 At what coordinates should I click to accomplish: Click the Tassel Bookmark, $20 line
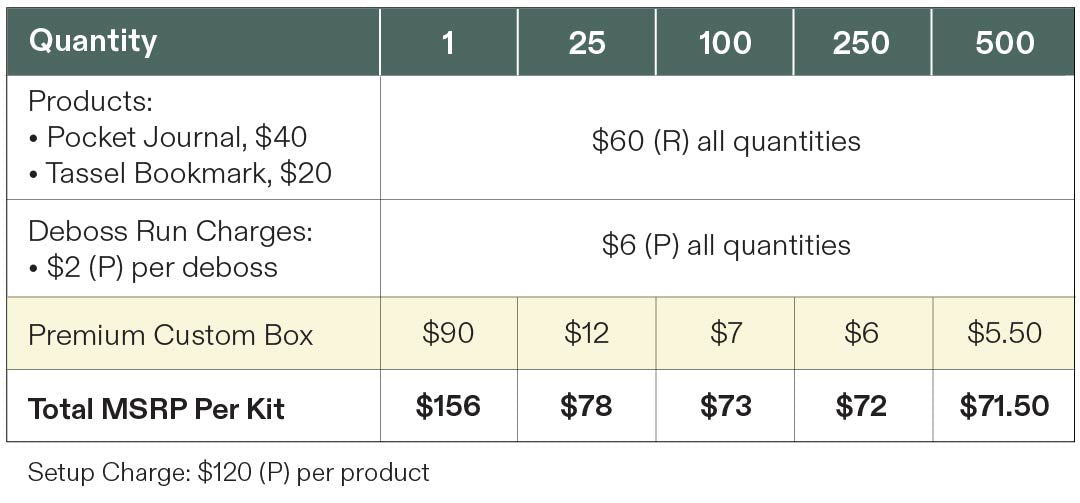coord(180,173)
